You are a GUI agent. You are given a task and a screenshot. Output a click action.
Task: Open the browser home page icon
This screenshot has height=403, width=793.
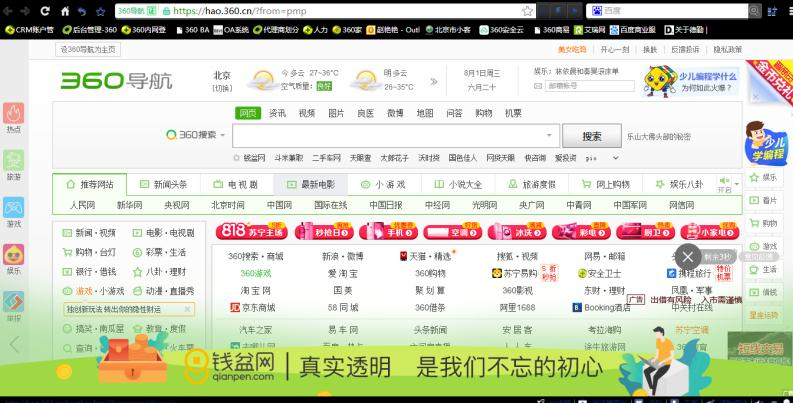click(x=65, y=11)
